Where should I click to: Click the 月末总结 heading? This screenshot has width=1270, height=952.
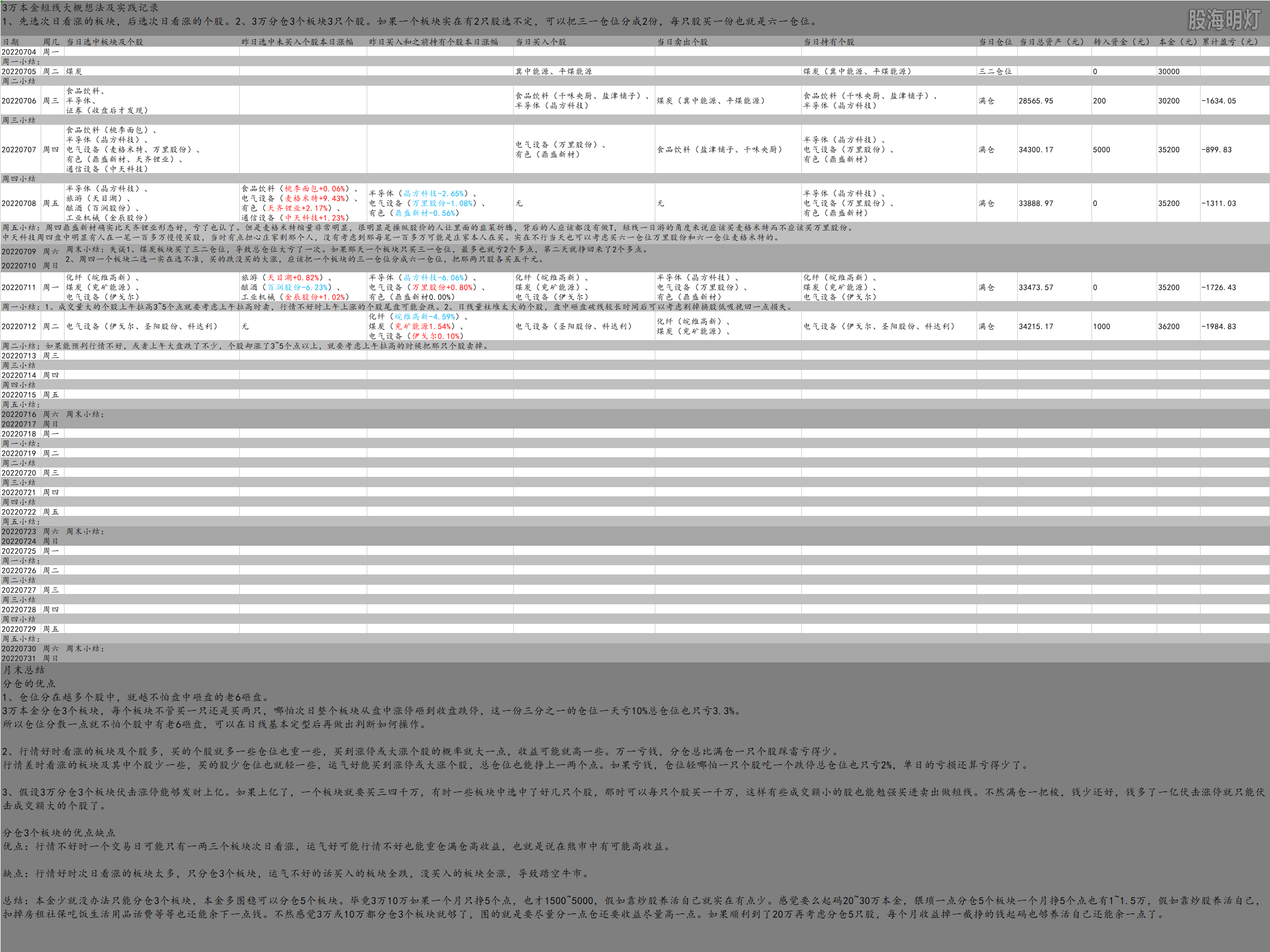click(23, 669)
